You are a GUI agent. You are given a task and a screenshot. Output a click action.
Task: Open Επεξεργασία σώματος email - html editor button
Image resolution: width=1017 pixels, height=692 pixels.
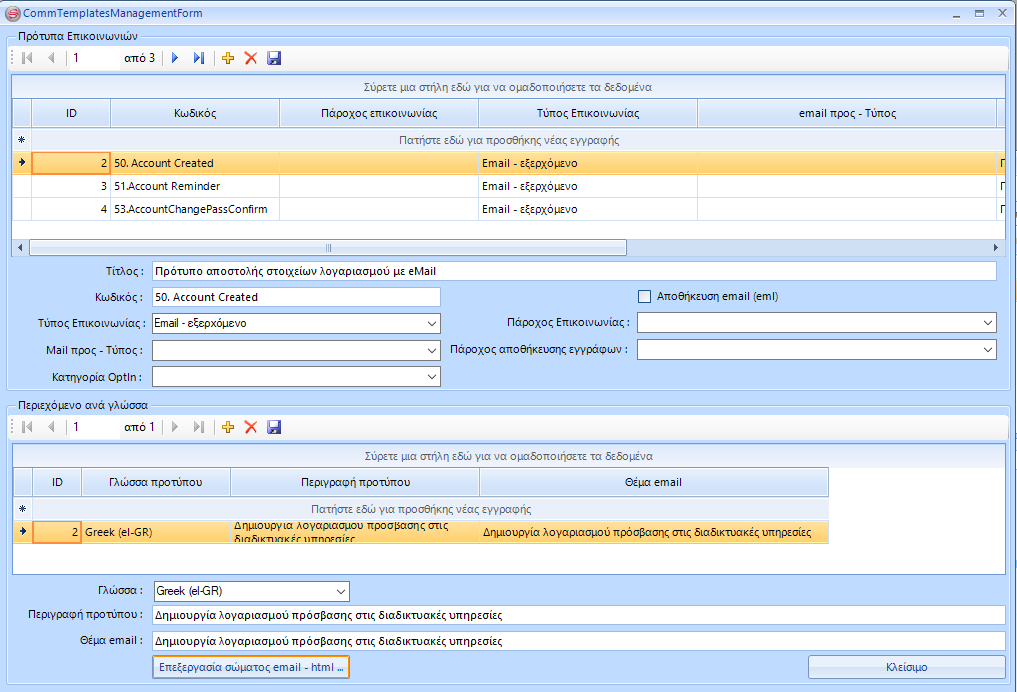click(x=251, y=667)
